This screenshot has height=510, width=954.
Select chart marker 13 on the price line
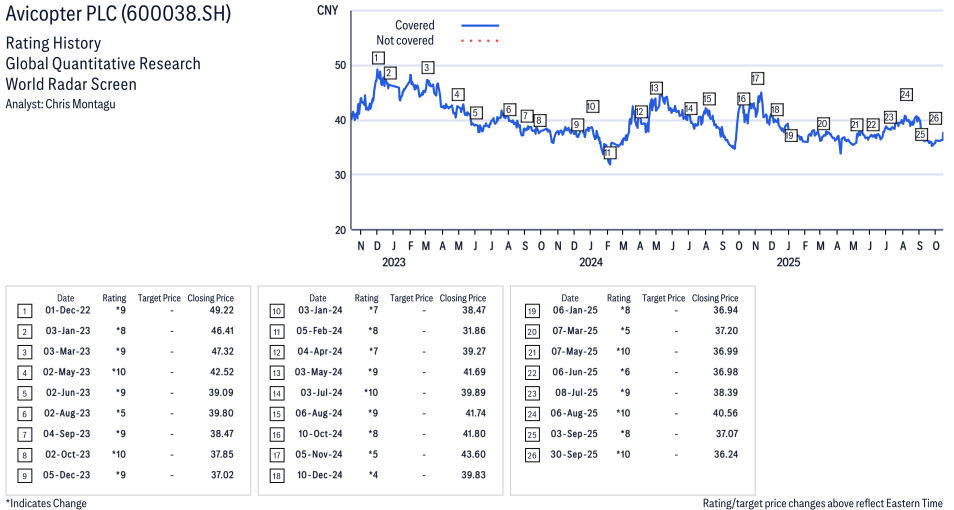(655, 89)
